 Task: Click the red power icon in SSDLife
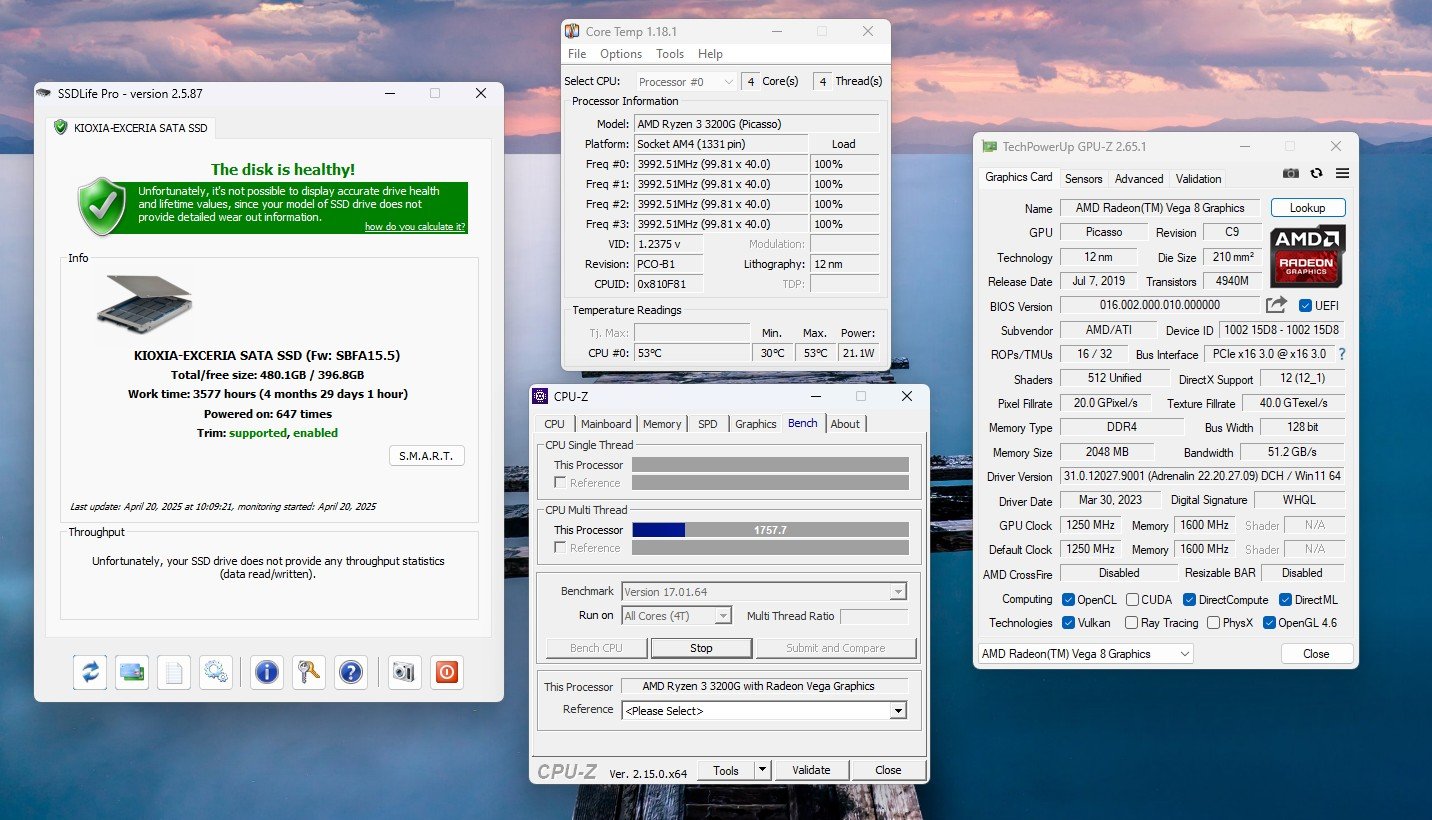[x=446, y=672]
